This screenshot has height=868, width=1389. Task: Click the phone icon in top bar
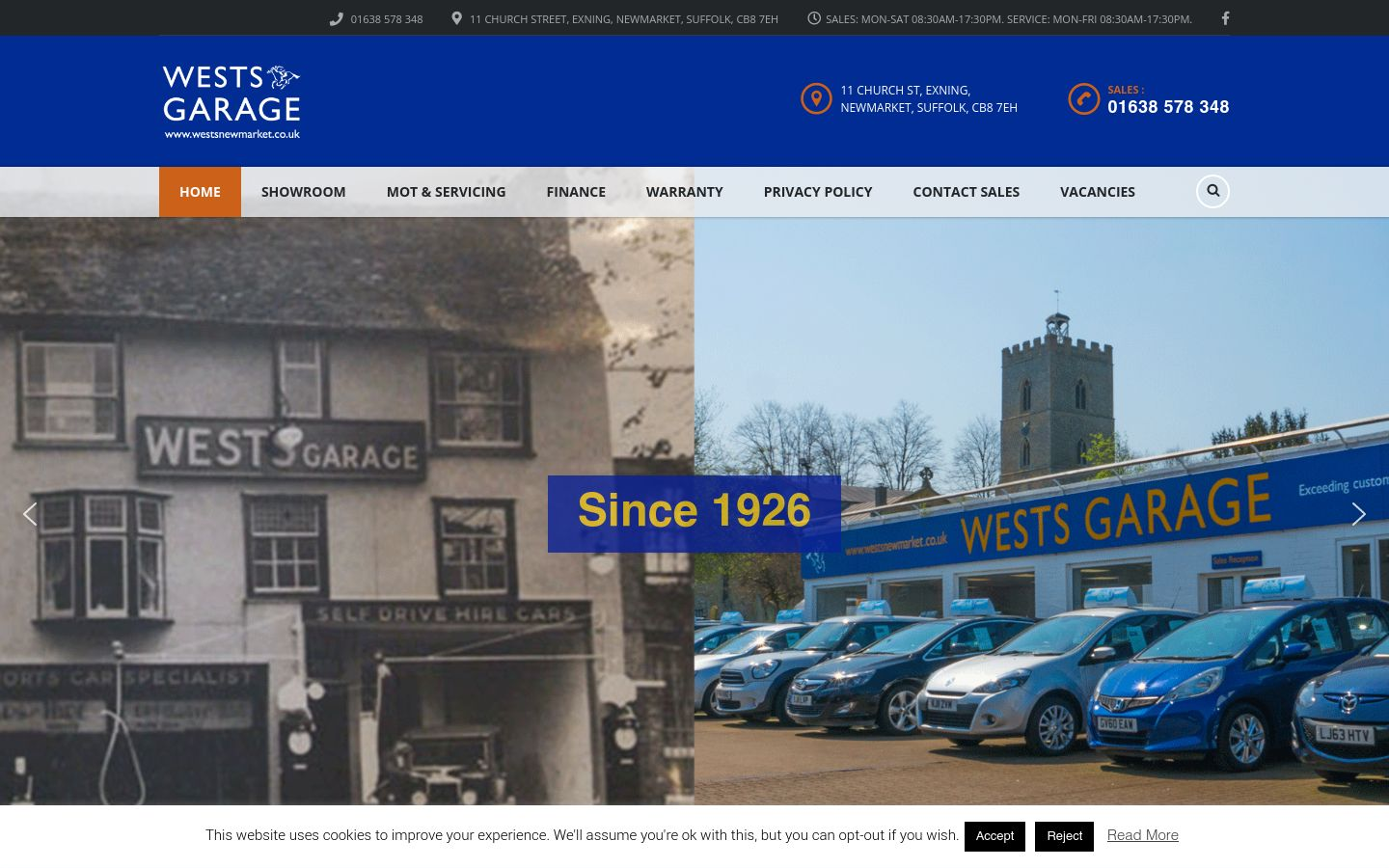(336, 18)
